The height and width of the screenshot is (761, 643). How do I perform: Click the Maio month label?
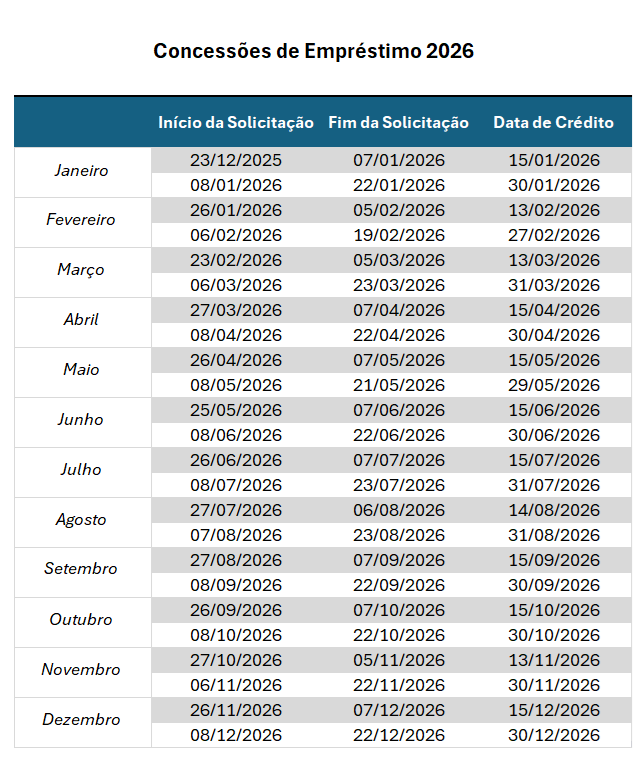coord(81,370)
